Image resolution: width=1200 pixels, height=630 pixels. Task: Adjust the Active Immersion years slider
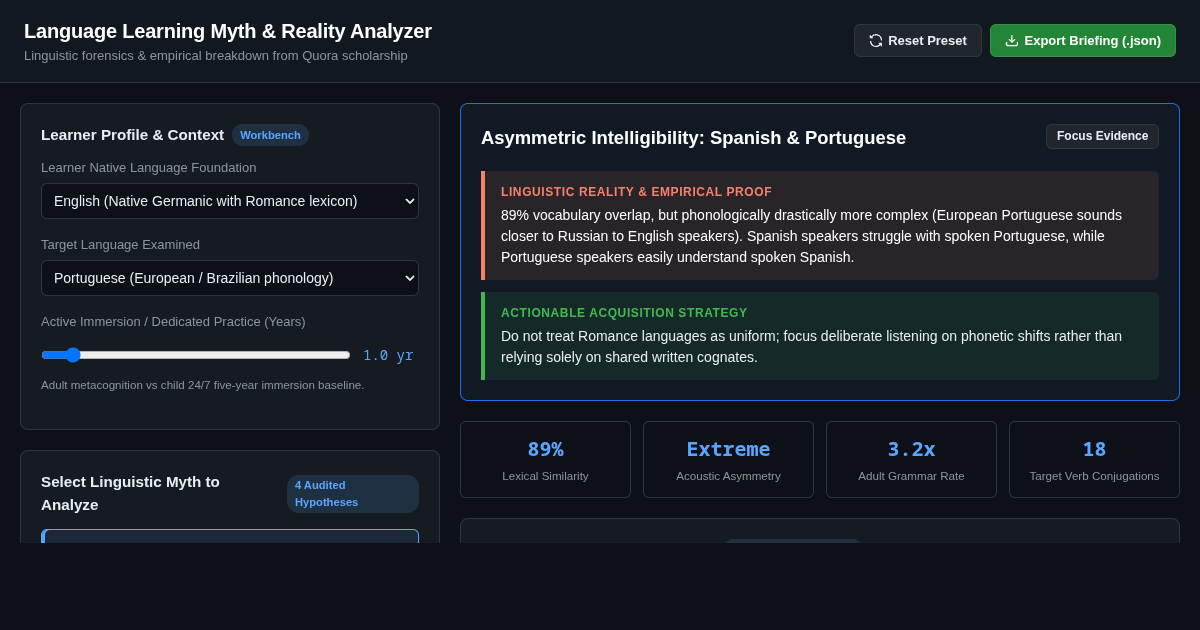coord(196,355)
